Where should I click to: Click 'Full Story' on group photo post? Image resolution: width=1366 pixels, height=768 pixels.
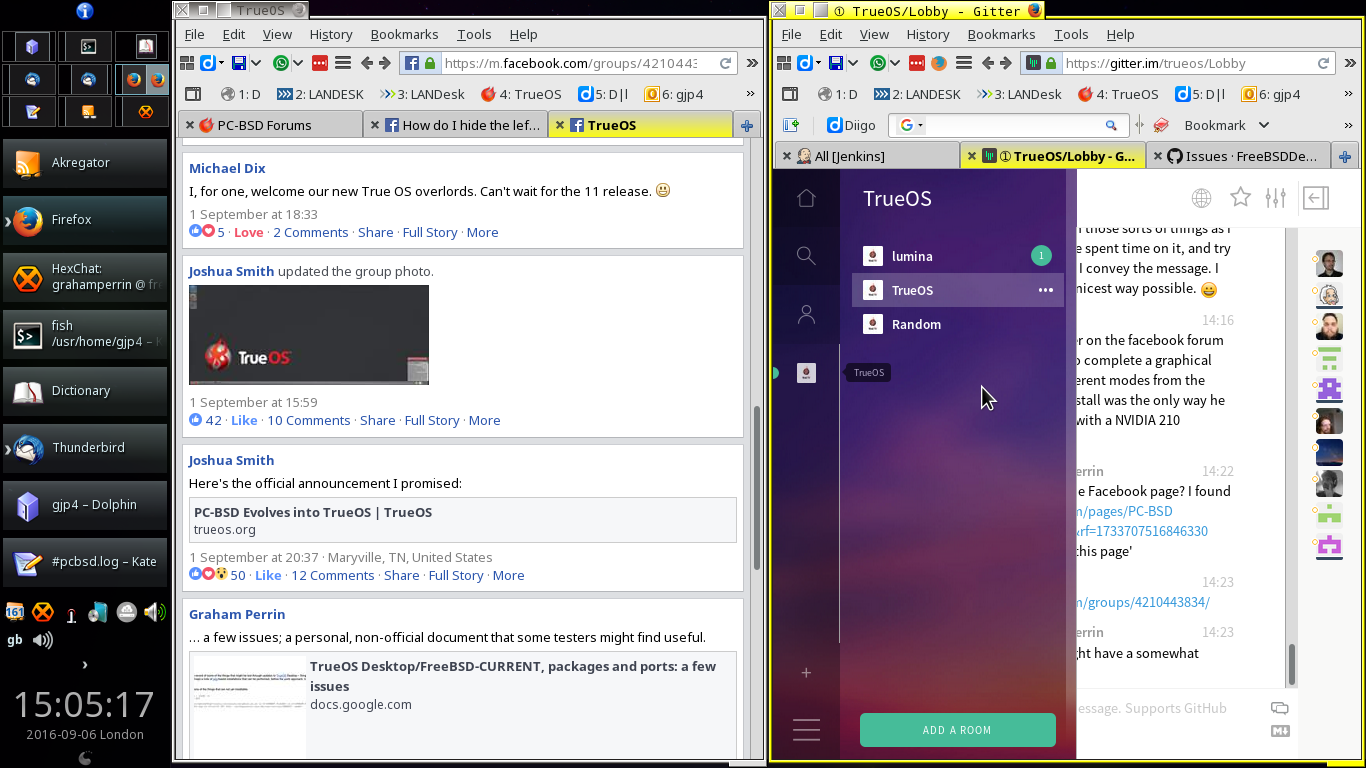(432, 420)
